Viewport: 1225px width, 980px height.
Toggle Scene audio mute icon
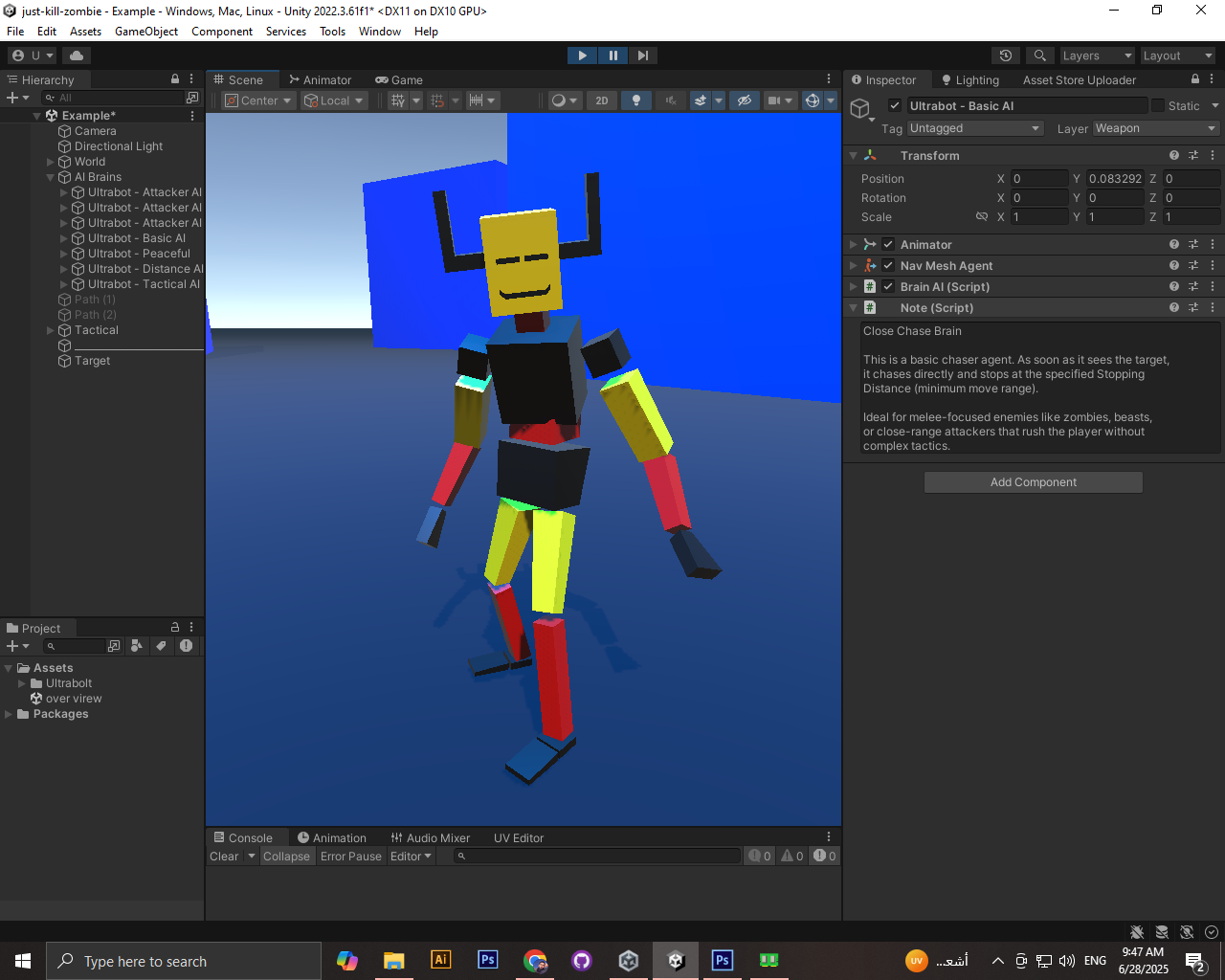pyautogui.click(x=671, y=100)
